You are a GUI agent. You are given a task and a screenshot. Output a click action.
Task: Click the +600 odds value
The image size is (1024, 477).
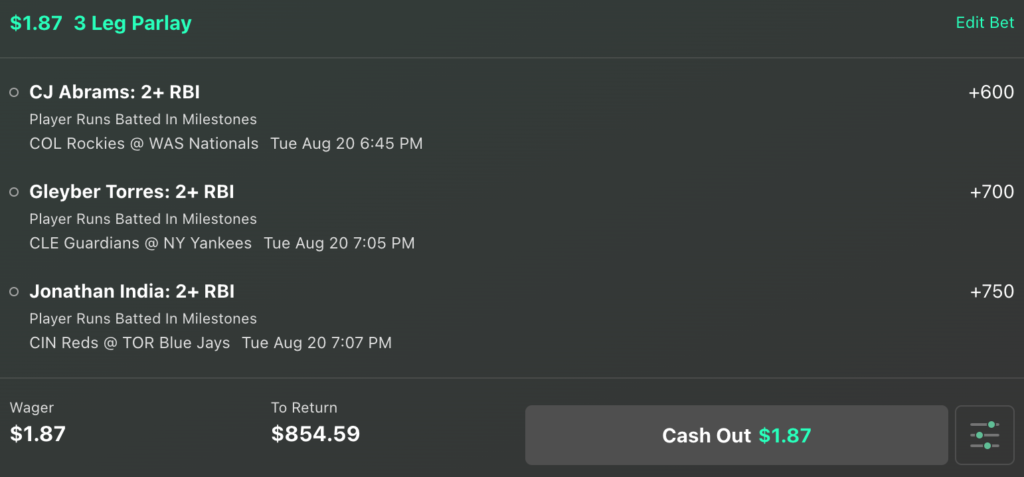tap(991, 93)
